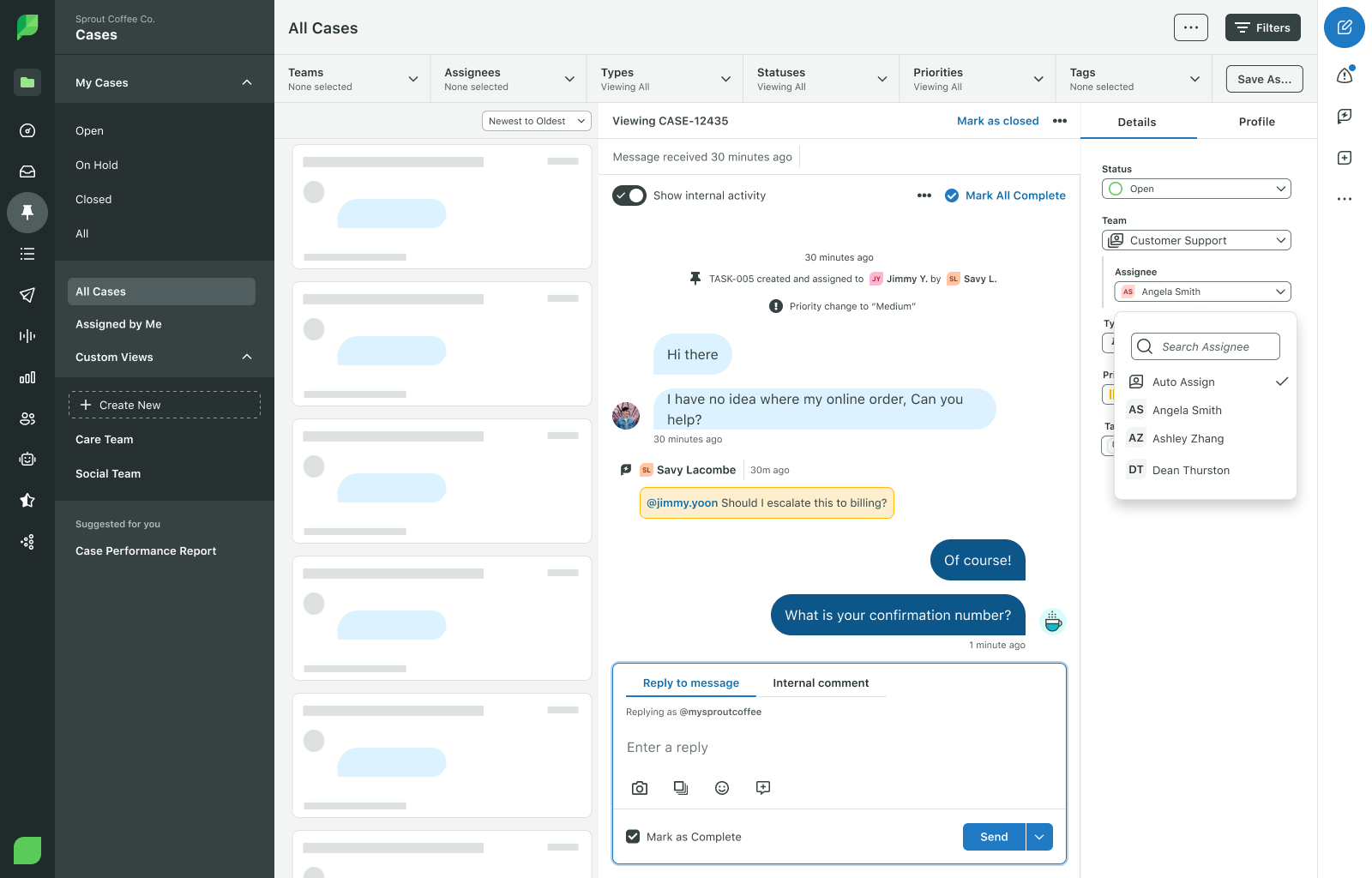Toggle Show internal activity switch

tap(629, 195)
